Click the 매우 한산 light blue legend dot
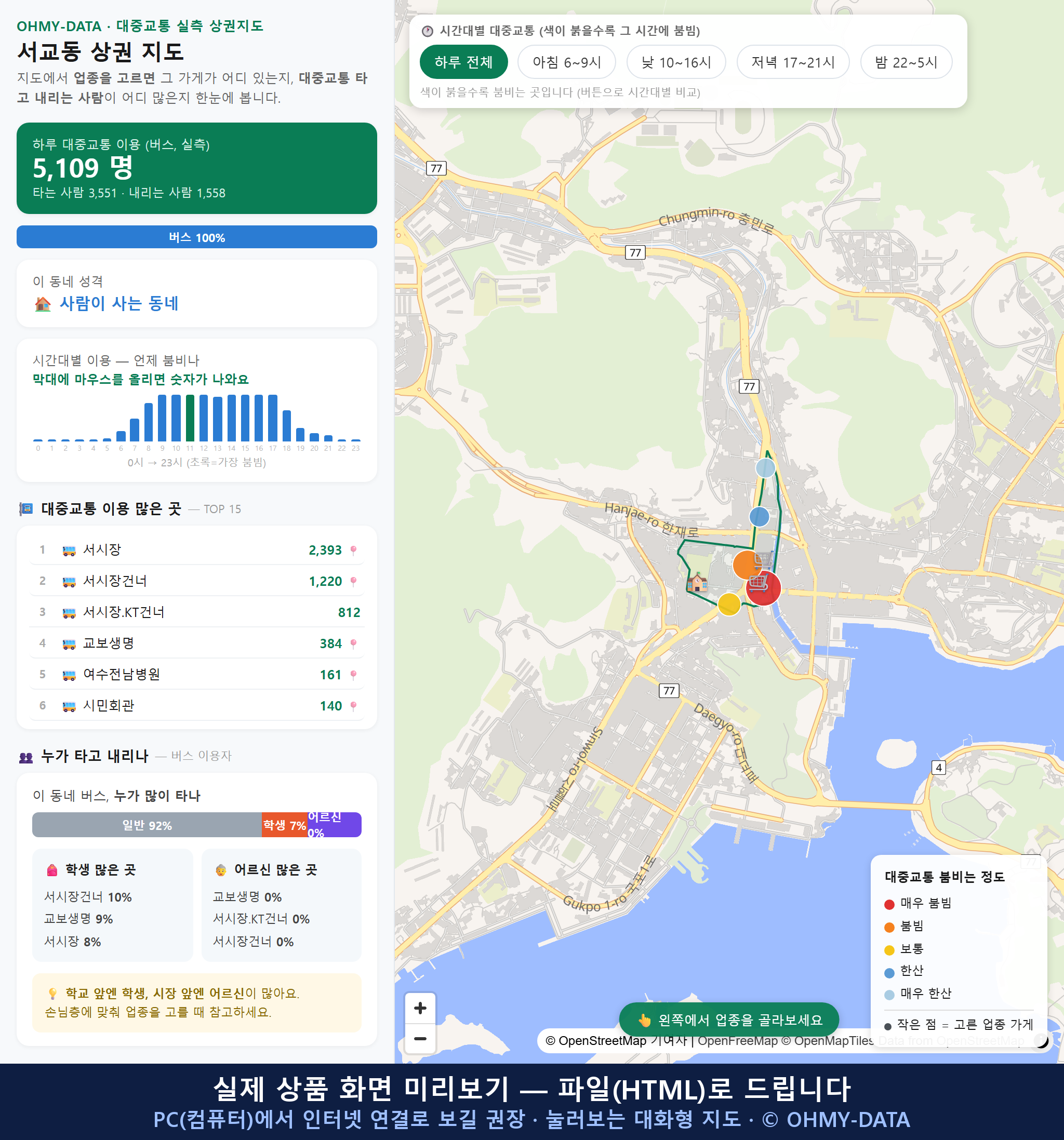Image resolution: width=1064 pixels, height=1140 pixels. point(889,995)
